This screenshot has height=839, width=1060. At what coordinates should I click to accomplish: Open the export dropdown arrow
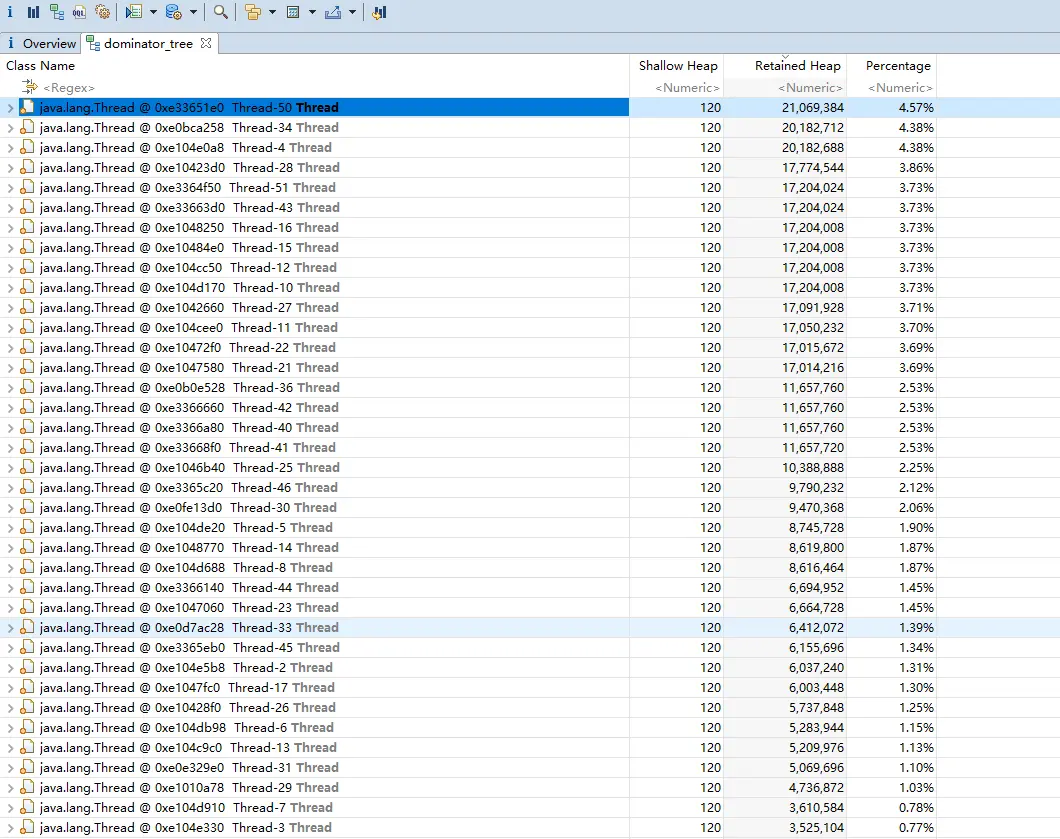tap(350, 12)
